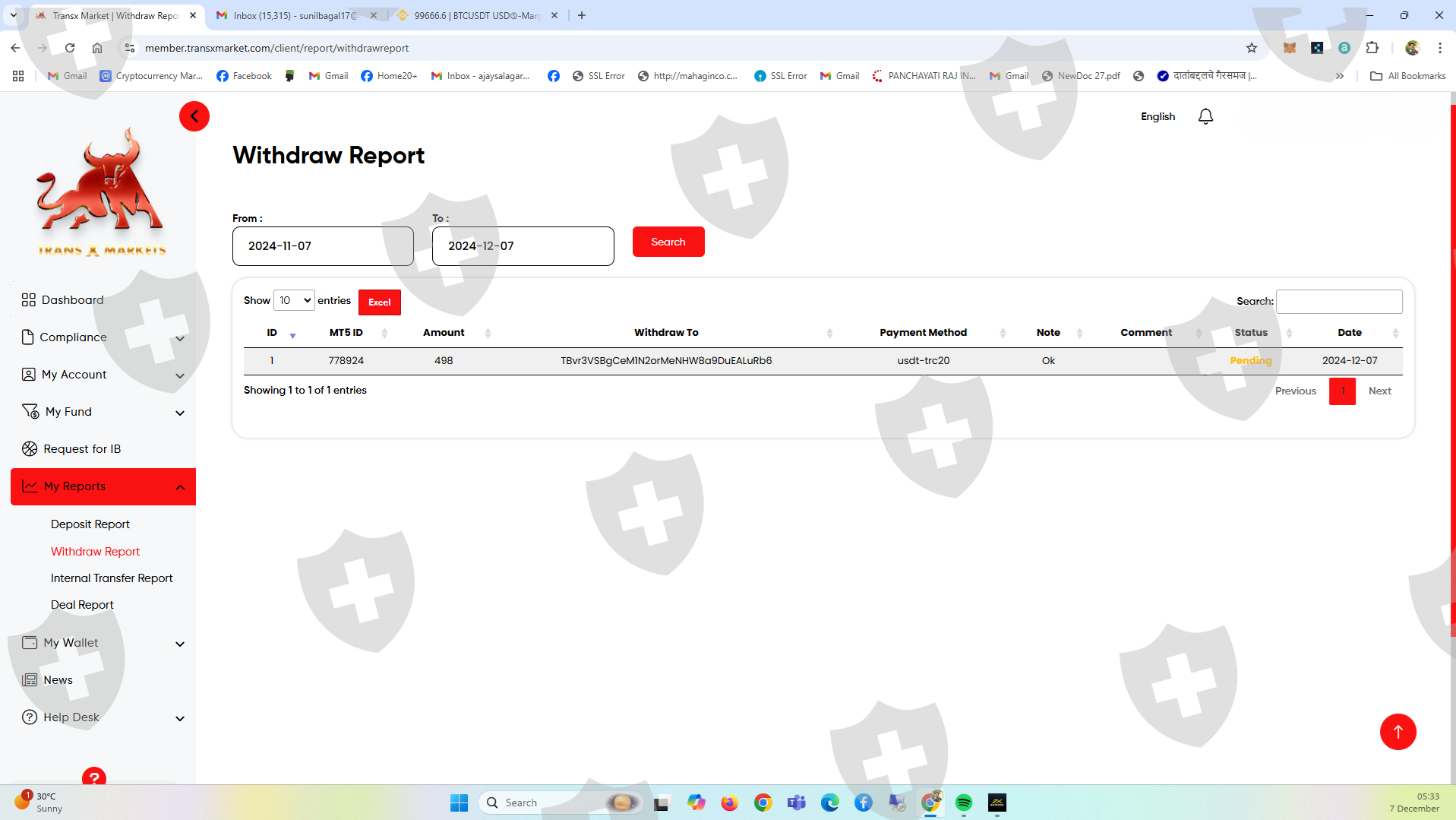Export table using Excel button
Viewport: 1456px width, 820px height.
[x=379, y=302]
